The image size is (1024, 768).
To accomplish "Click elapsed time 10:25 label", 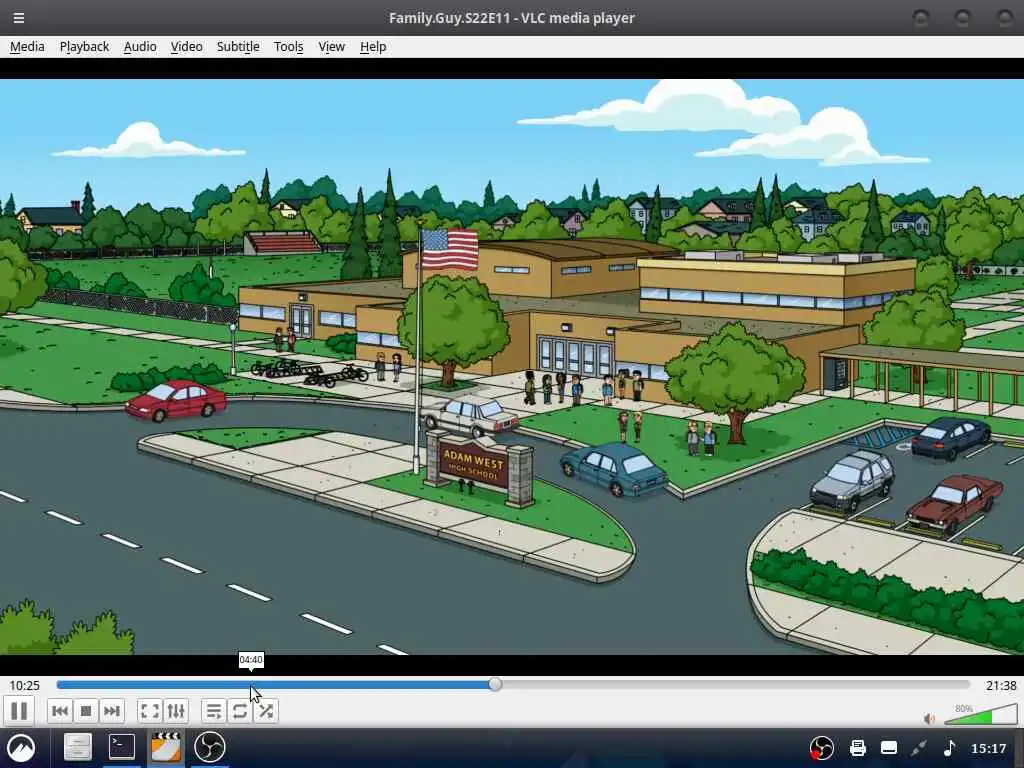I will point(24,685).
